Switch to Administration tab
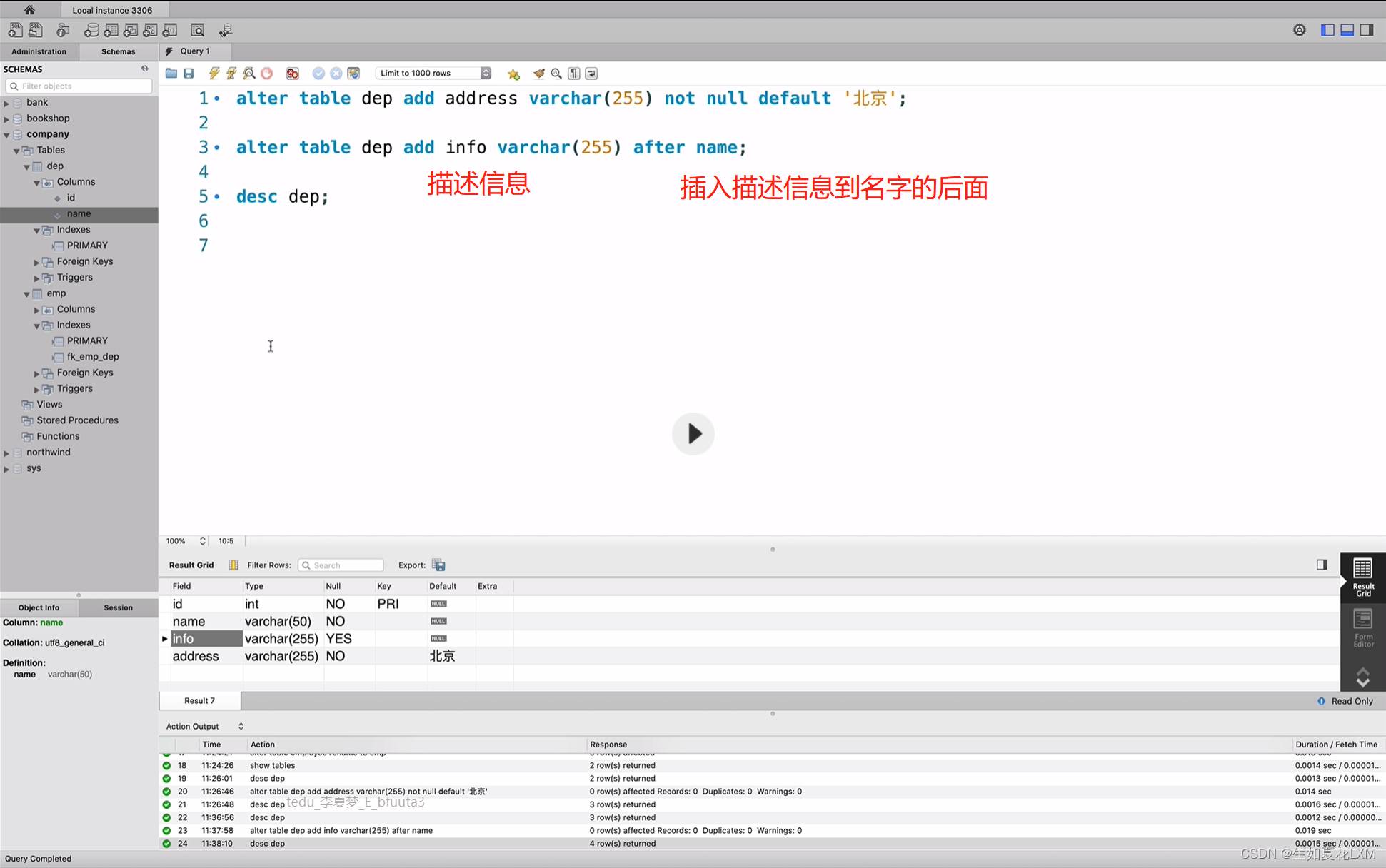Screen dimensions: 1386x868 (x=39, y=51)
